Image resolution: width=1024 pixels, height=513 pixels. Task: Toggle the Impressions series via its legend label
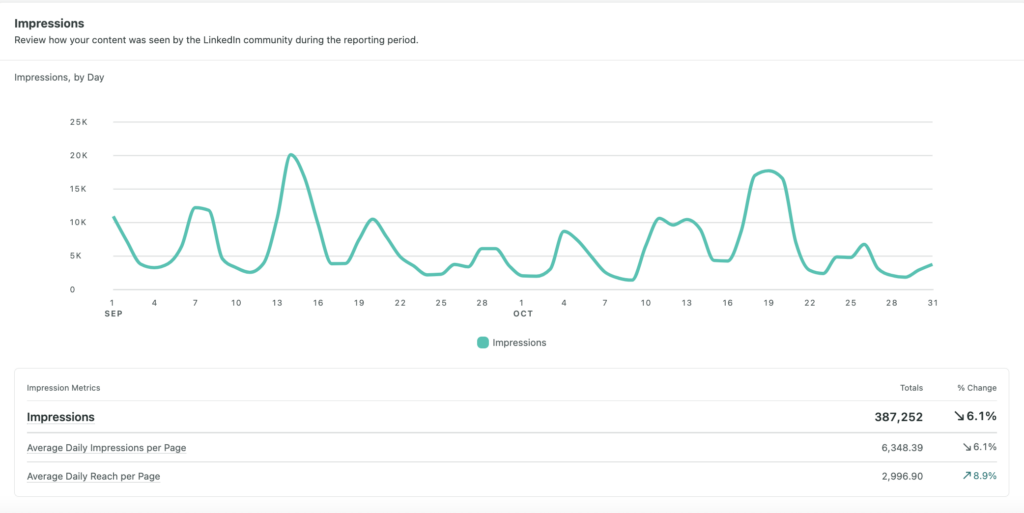[519, 342]
